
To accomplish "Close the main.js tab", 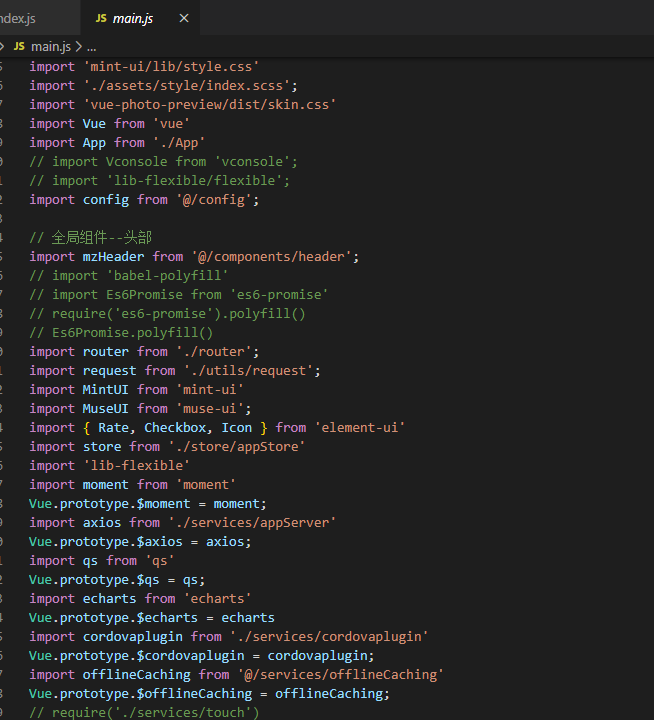I will (x=184, y=18).
